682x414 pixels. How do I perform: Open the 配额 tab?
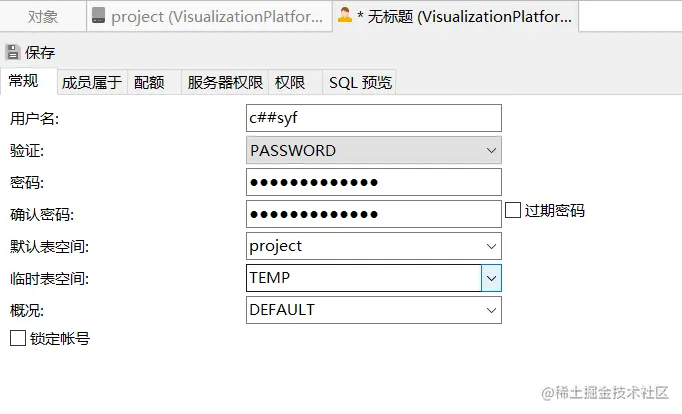[149, 83]
